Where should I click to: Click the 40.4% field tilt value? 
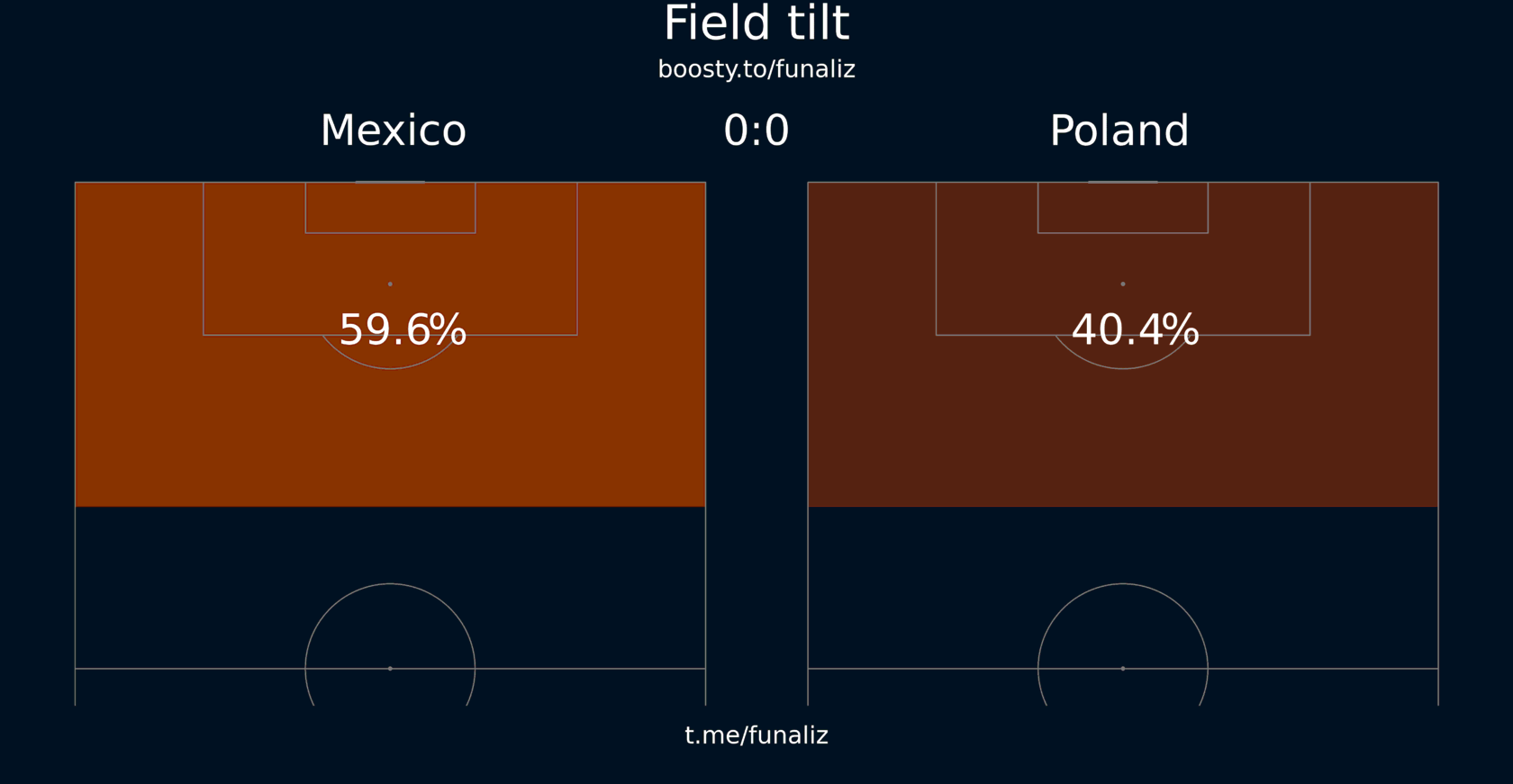pos(1135,330)
